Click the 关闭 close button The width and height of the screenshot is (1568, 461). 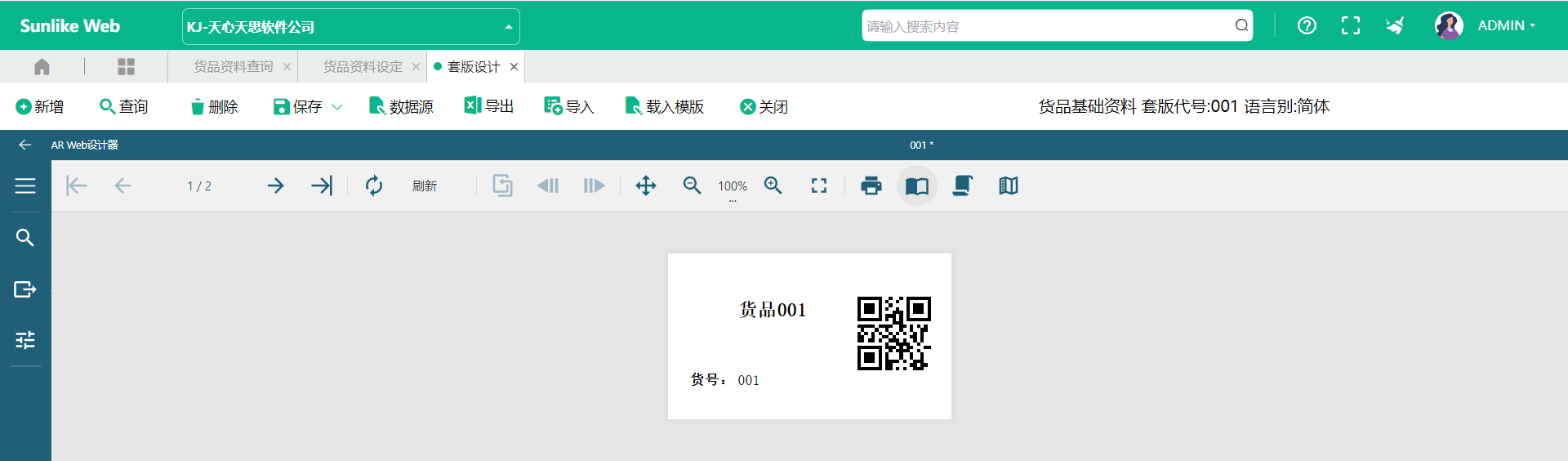(x=764, y=107)
